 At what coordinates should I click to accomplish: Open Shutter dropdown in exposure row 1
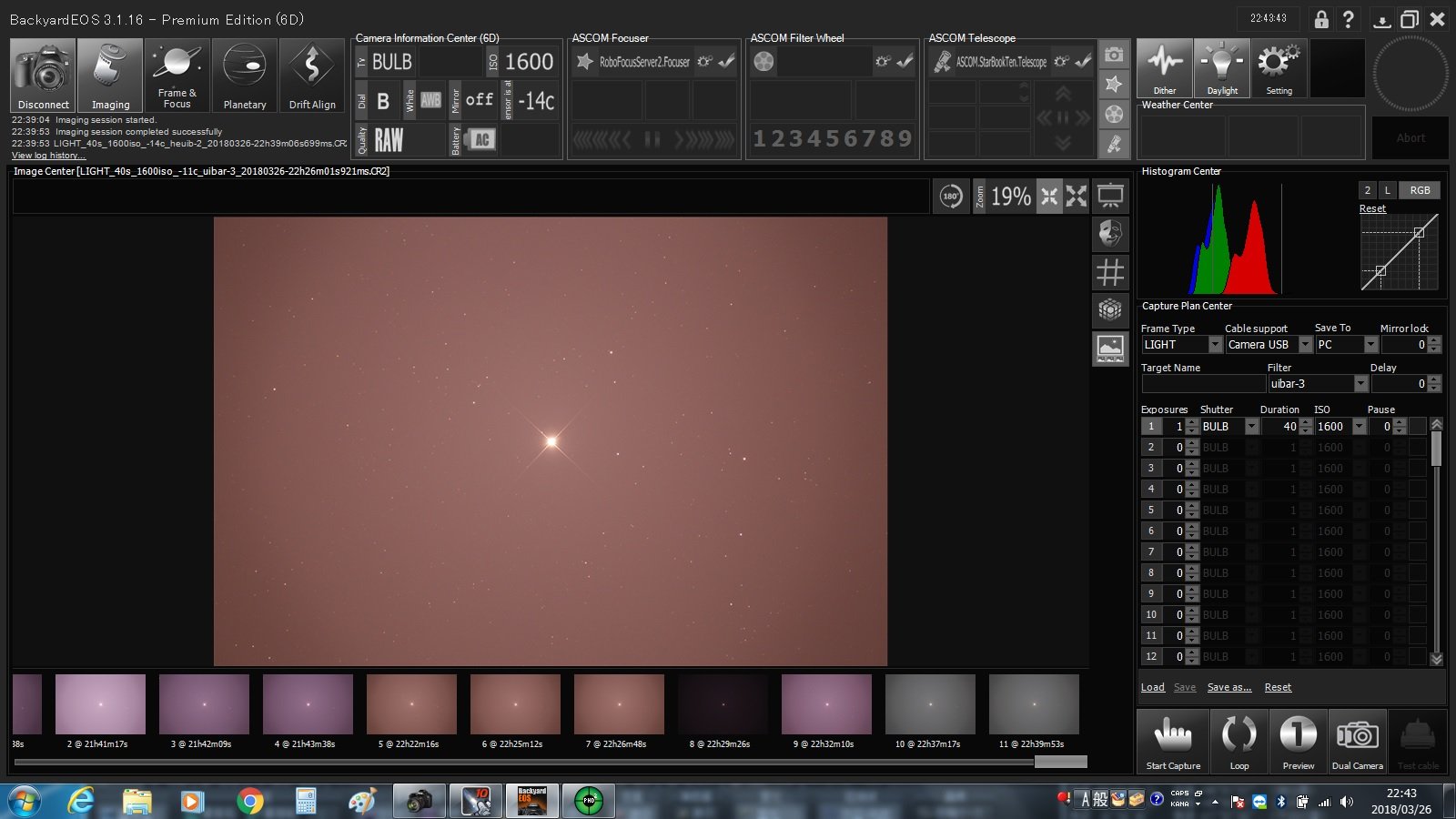pos(1252,427)
